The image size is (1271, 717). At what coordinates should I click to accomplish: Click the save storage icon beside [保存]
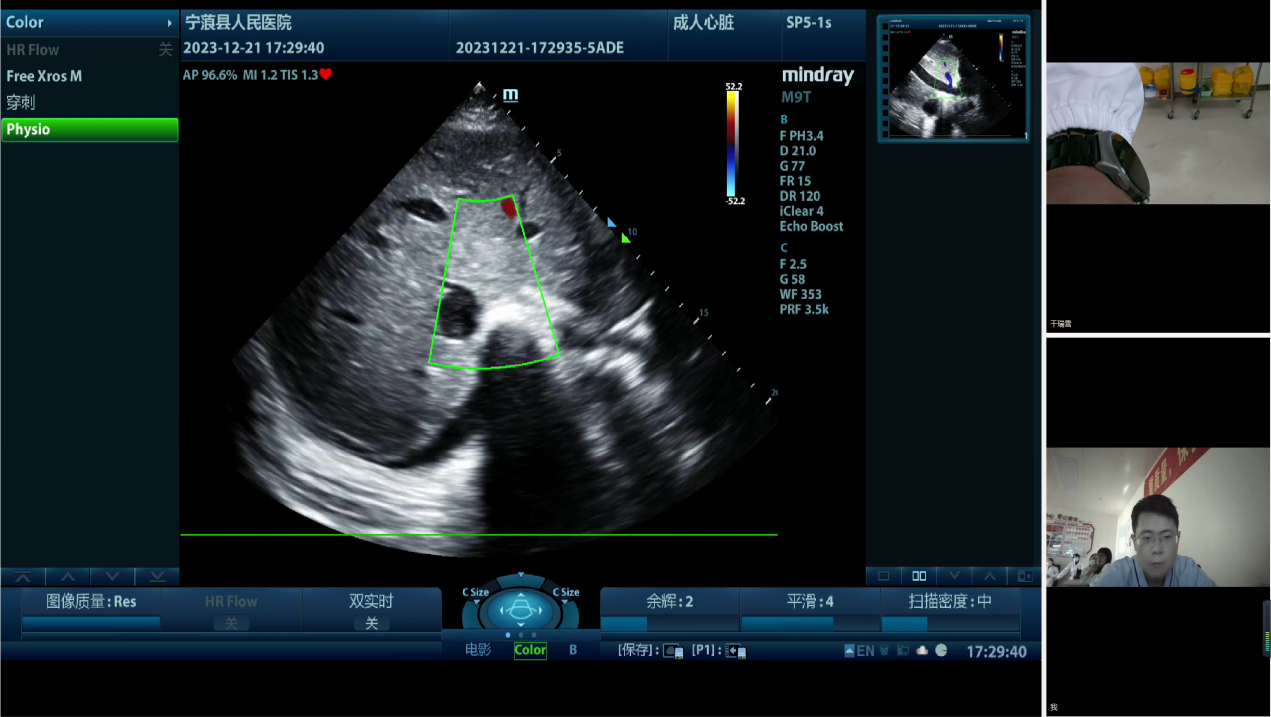click(672, 651)
